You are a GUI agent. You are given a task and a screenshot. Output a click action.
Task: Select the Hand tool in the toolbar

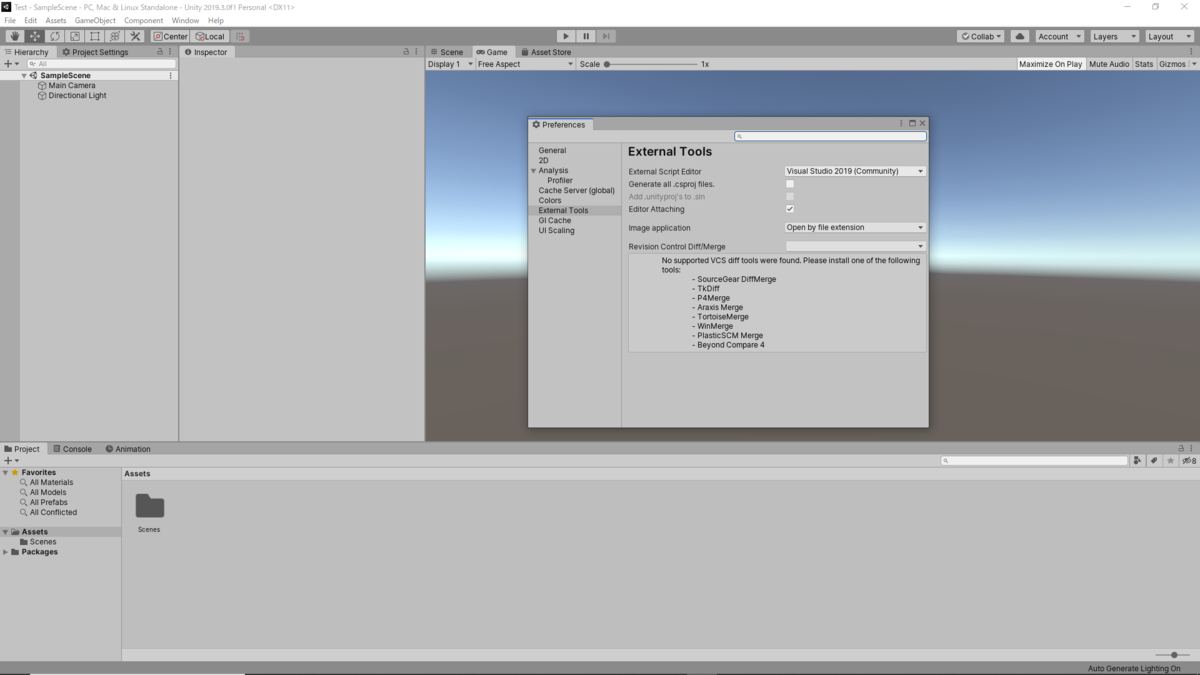(14, 36)
